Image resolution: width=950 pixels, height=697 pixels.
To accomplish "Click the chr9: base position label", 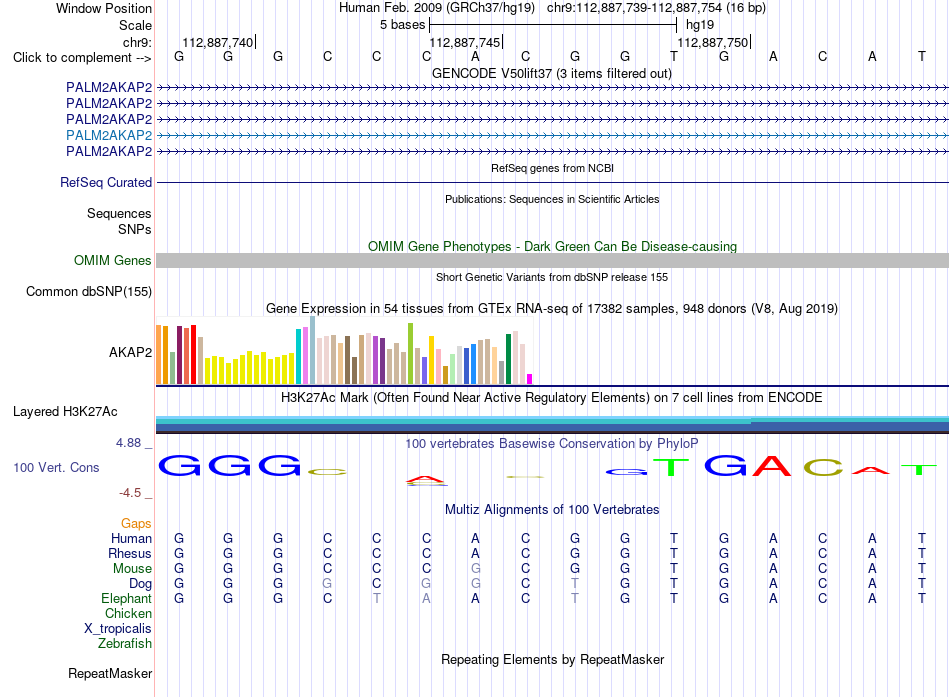I will 138,42.
